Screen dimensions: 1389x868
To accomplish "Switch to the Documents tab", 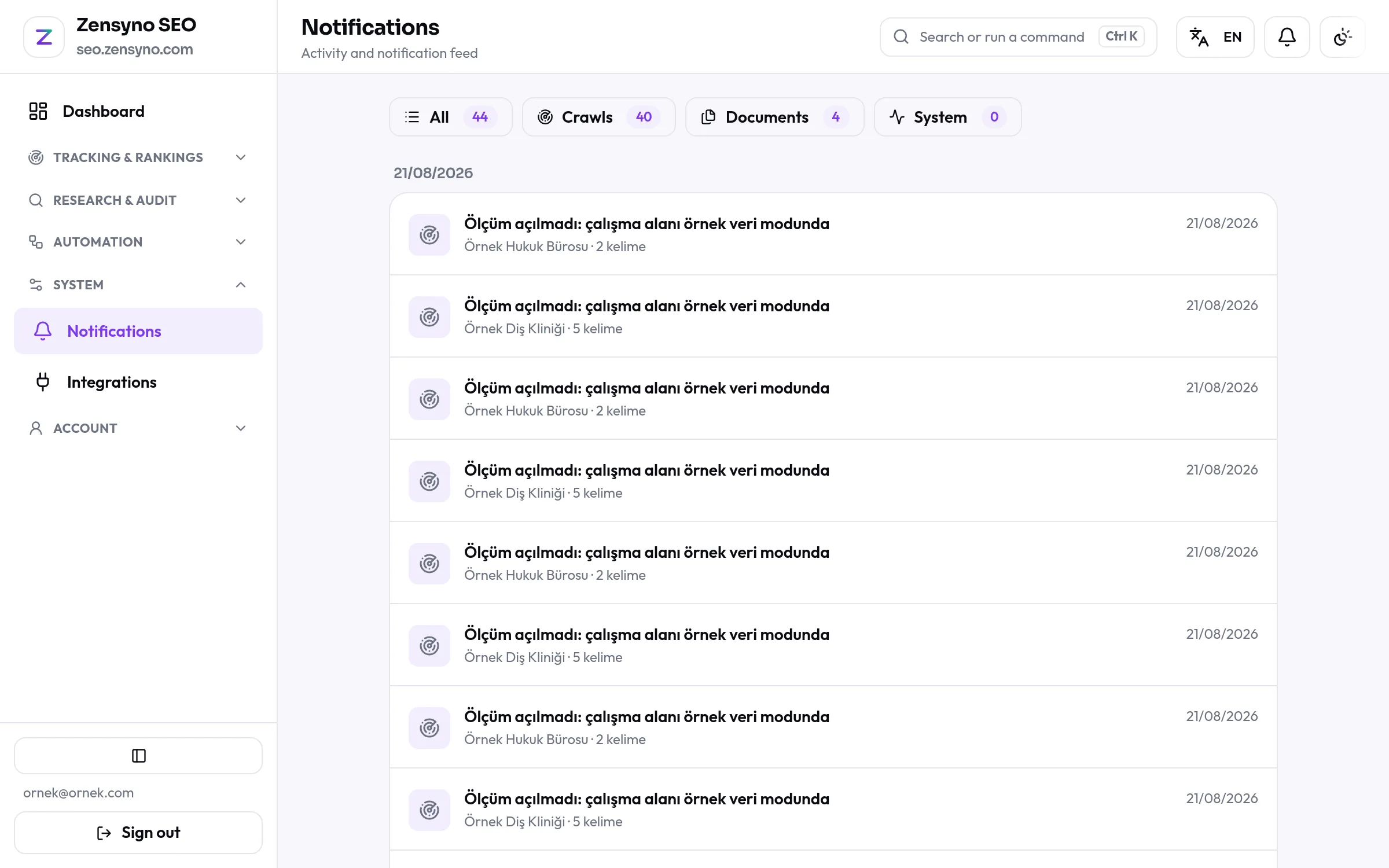I will pos(774,117).
